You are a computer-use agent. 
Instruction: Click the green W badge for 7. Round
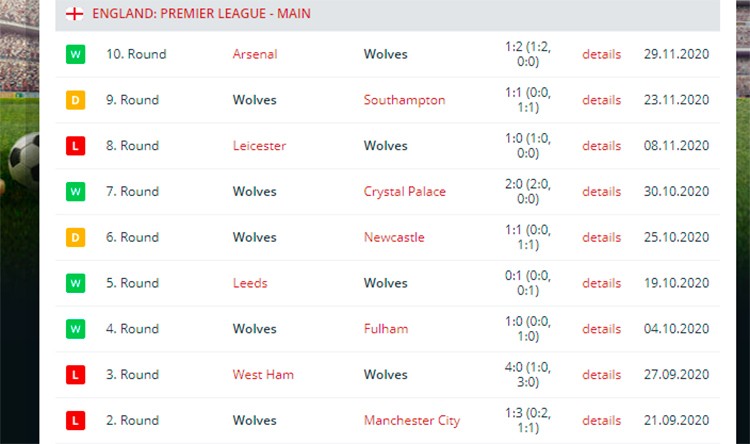(x=76, y=191)
